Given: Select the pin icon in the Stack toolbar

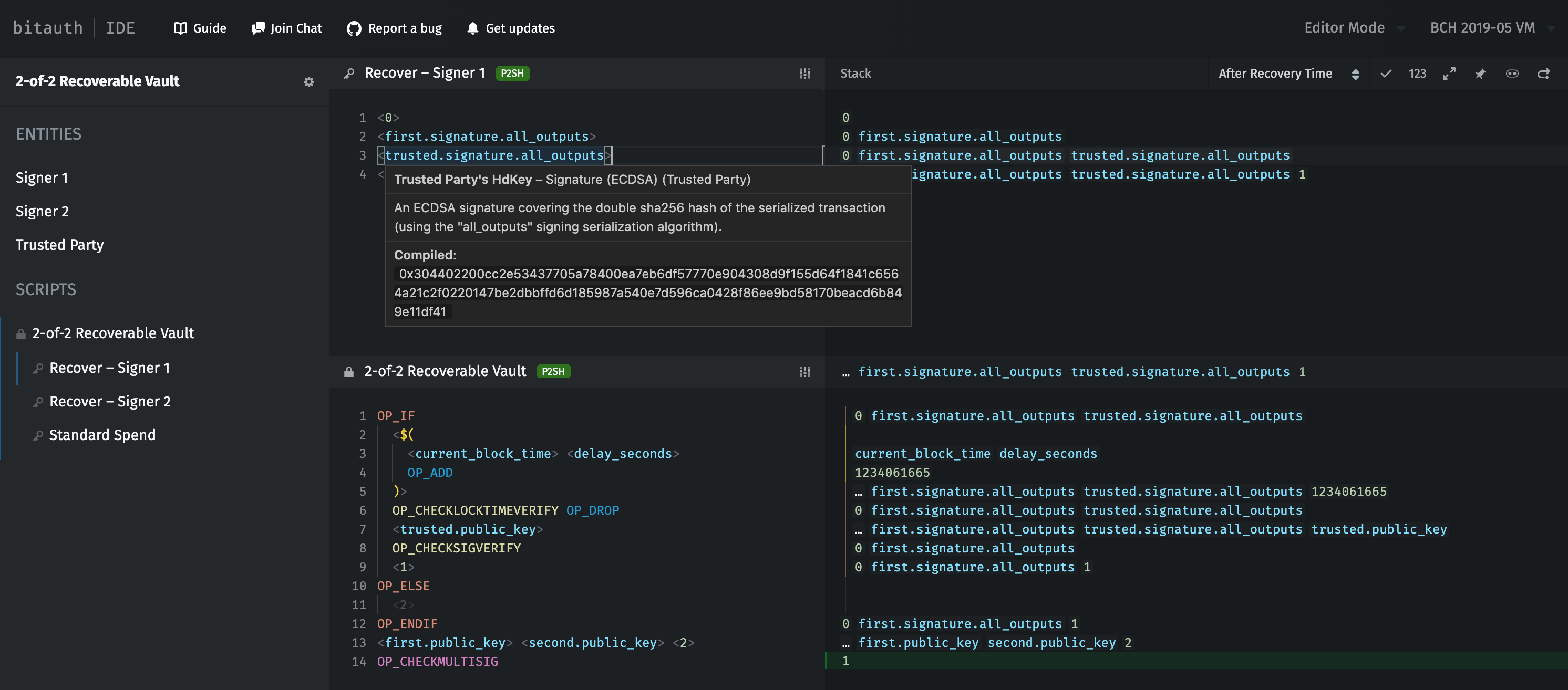Looking at the screenshot, I should (1480, 73).
